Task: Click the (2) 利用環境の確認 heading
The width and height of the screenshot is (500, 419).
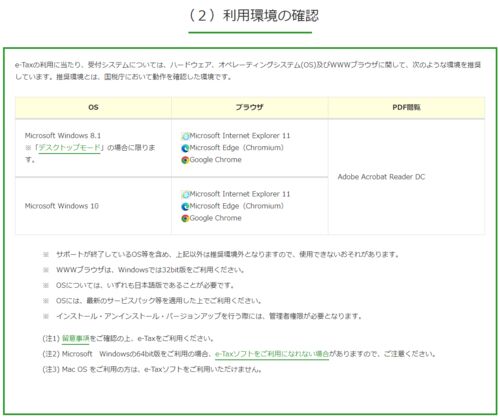Action: point(253,16)
